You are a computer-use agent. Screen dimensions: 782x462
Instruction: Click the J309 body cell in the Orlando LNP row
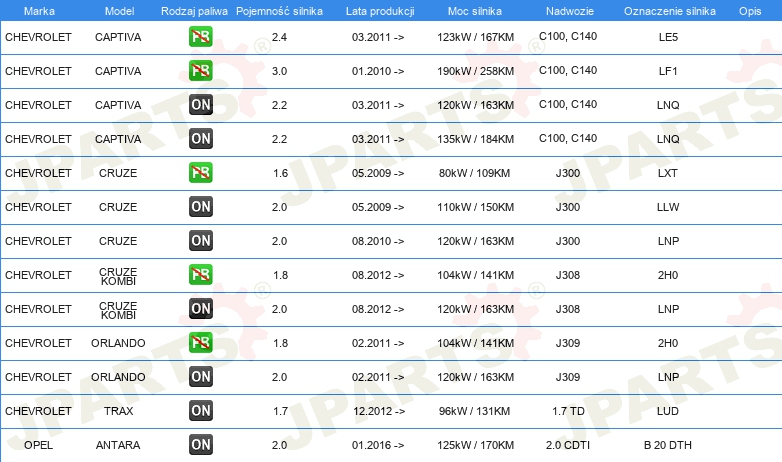pyautogui.click(x=568, y=377)
